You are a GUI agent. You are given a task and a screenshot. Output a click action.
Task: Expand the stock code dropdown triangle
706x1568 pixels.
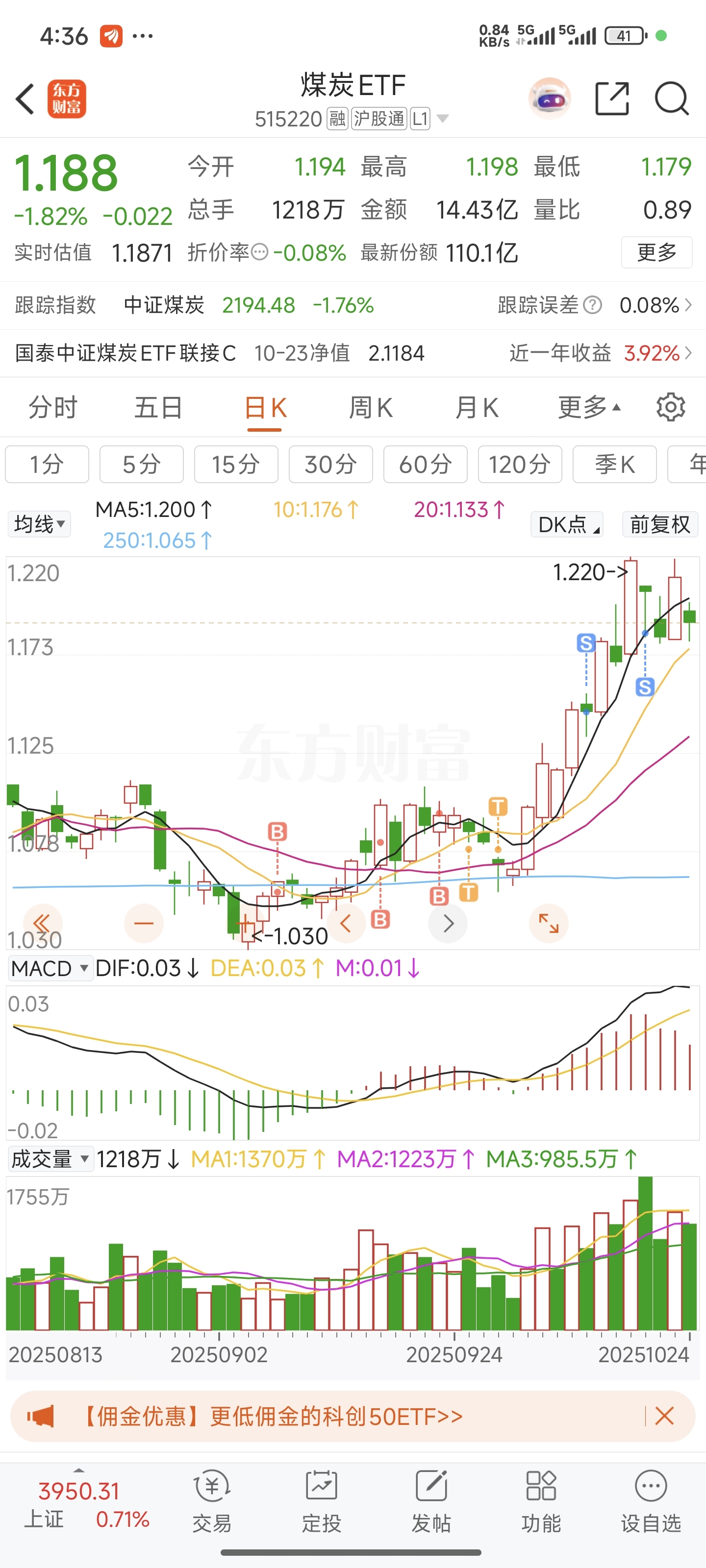(443, 119)
